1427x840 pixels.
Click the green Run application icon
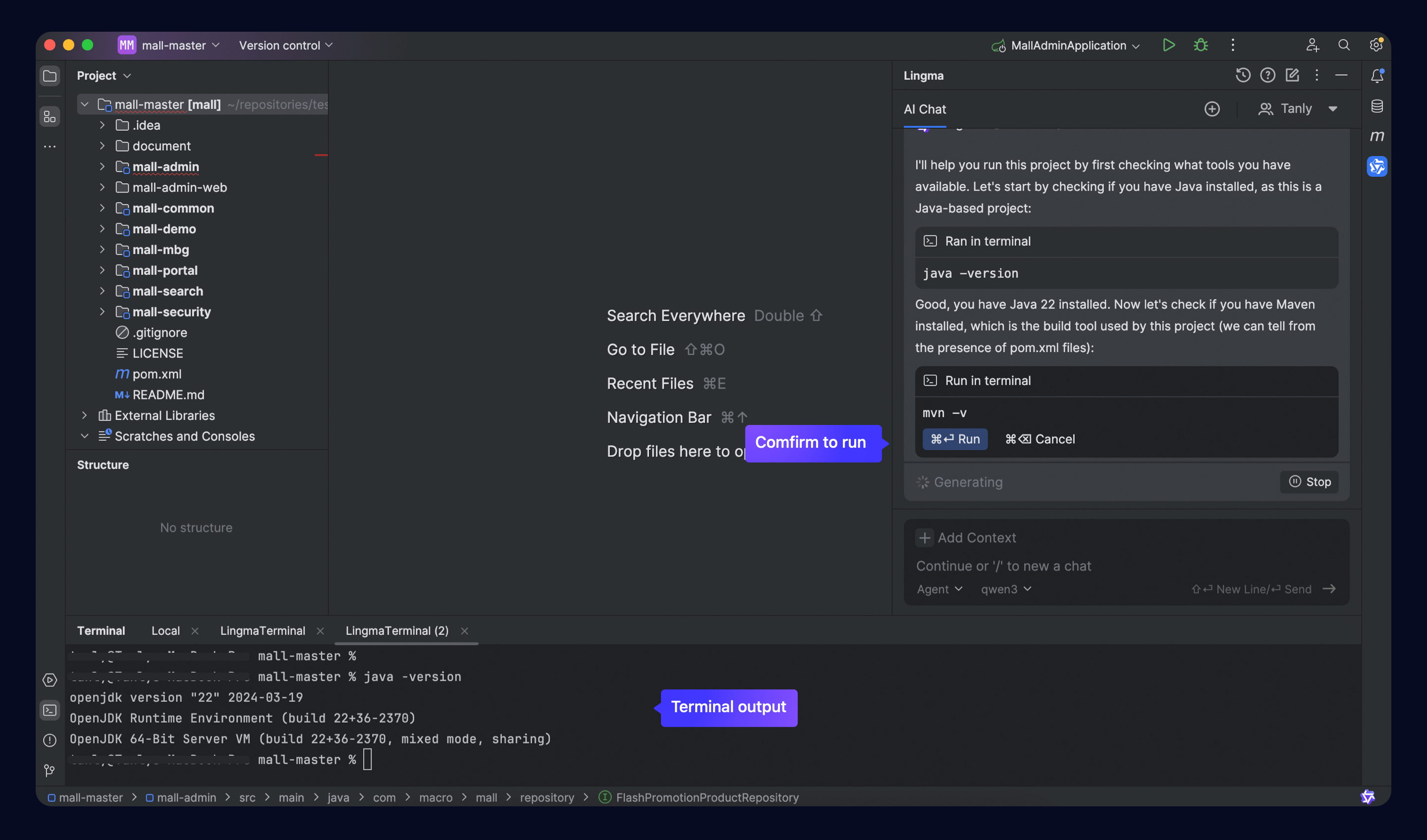(x=1168, y=45)
